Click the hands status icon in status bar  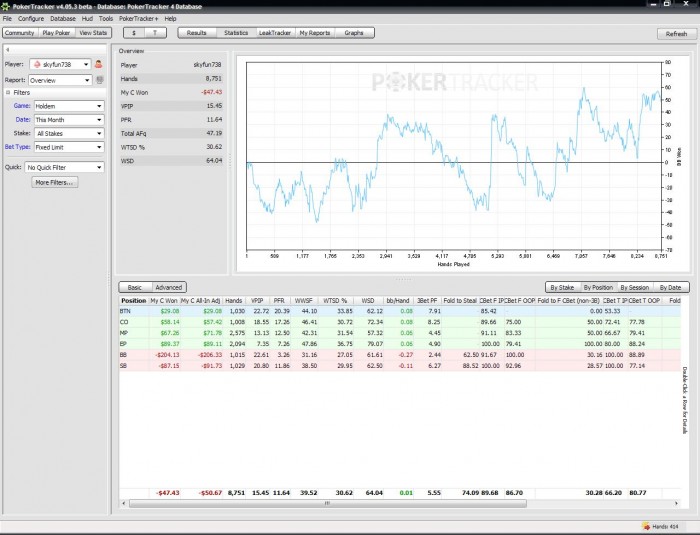point(646,527)
